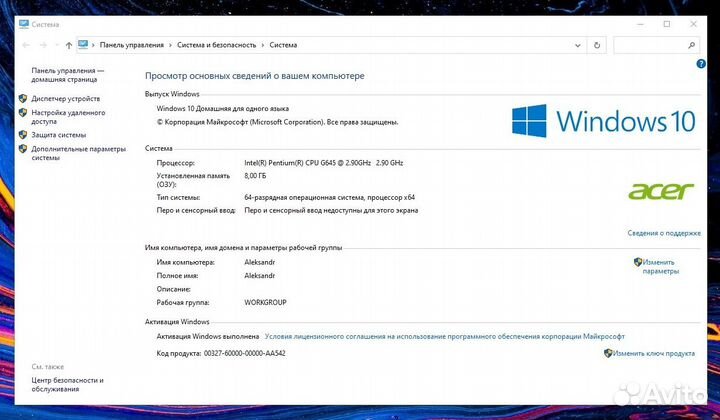Select Windows 10 Домашняя для одного языка text
The width and height of the screenshot is (720, 420).
tap(223, 109)
